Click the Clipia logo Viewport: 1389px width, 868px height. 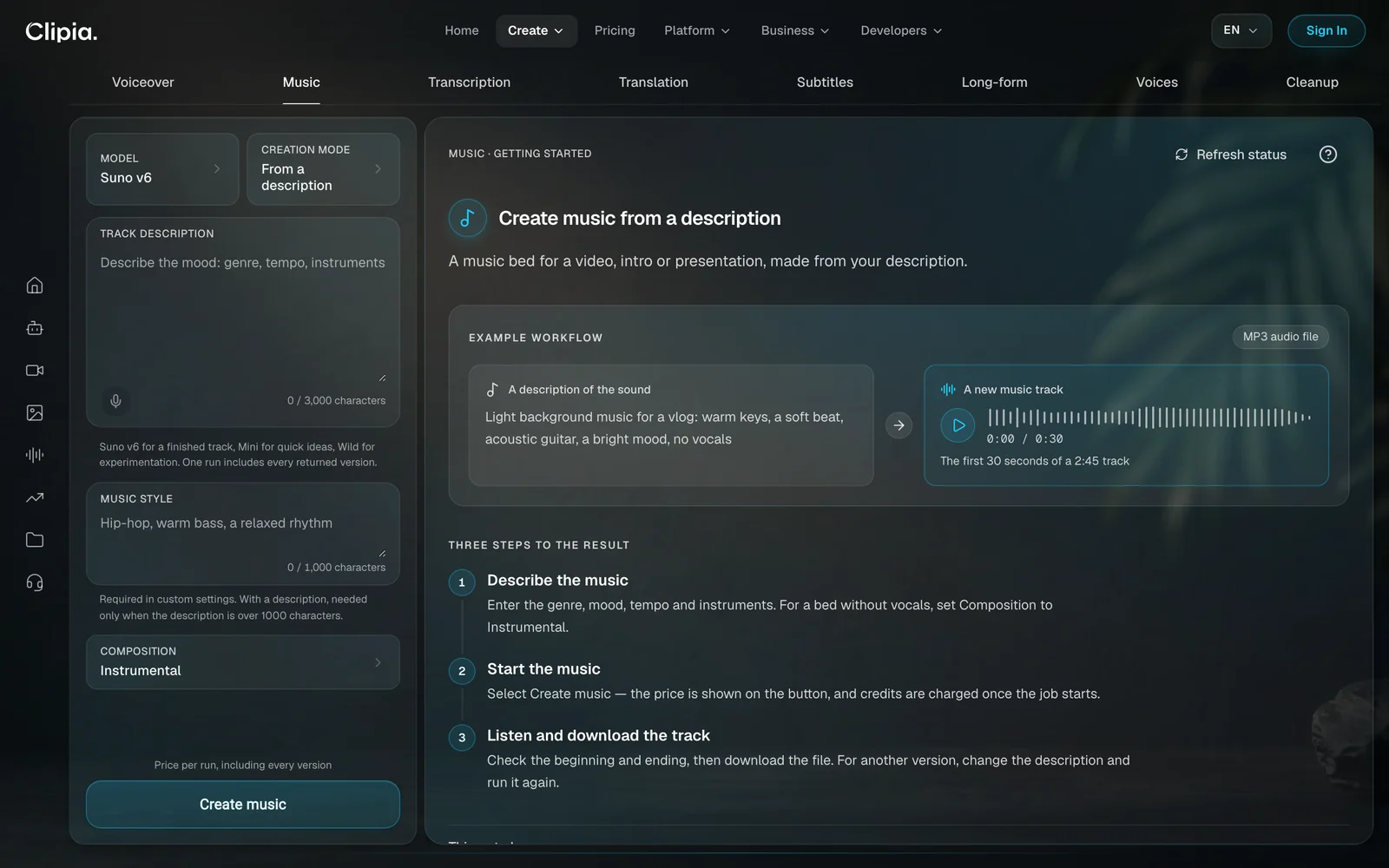pyautogui.click(x=62, y=31)
